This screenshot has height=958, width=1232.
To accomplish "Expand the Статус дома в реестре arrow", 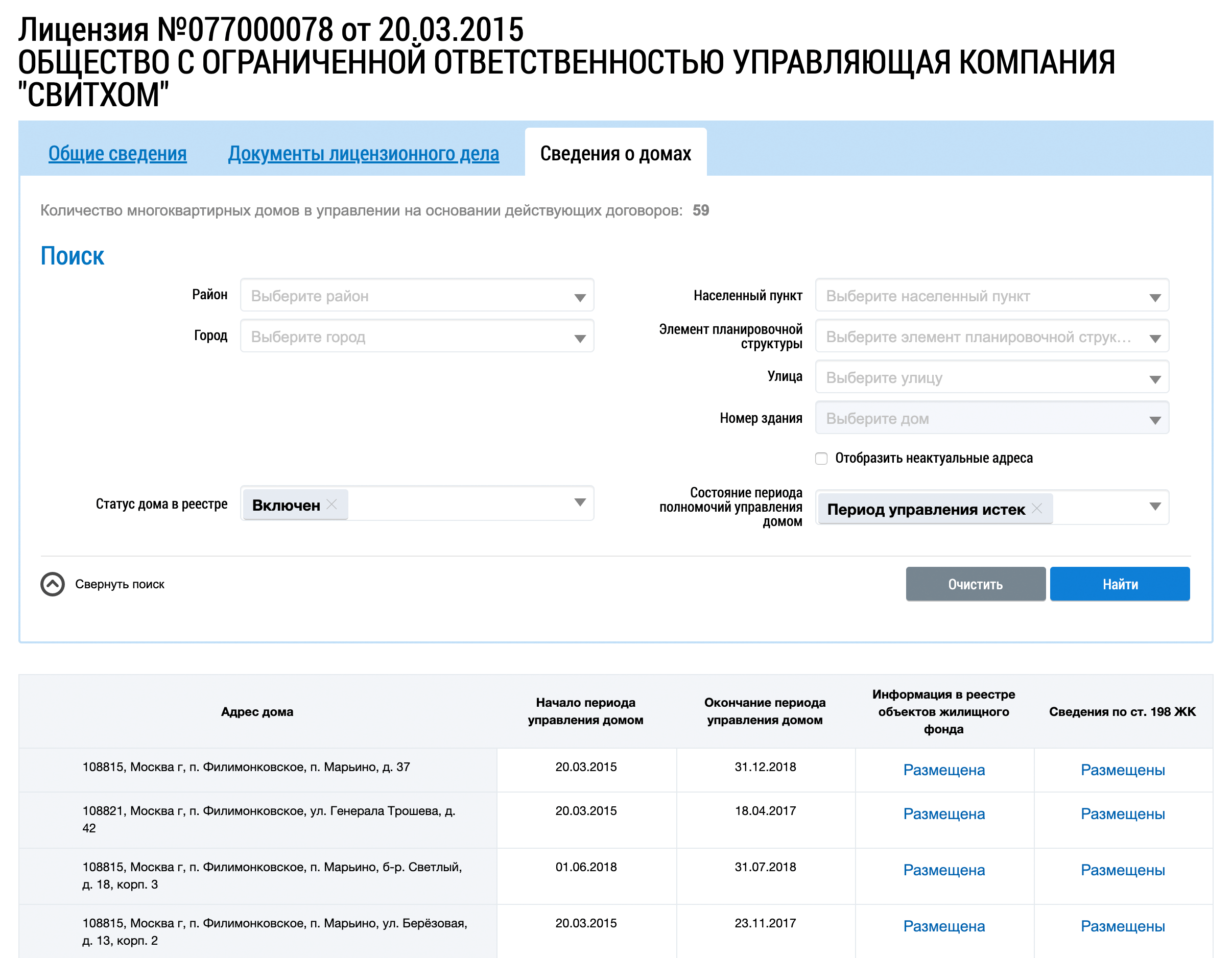I will 579,502.
